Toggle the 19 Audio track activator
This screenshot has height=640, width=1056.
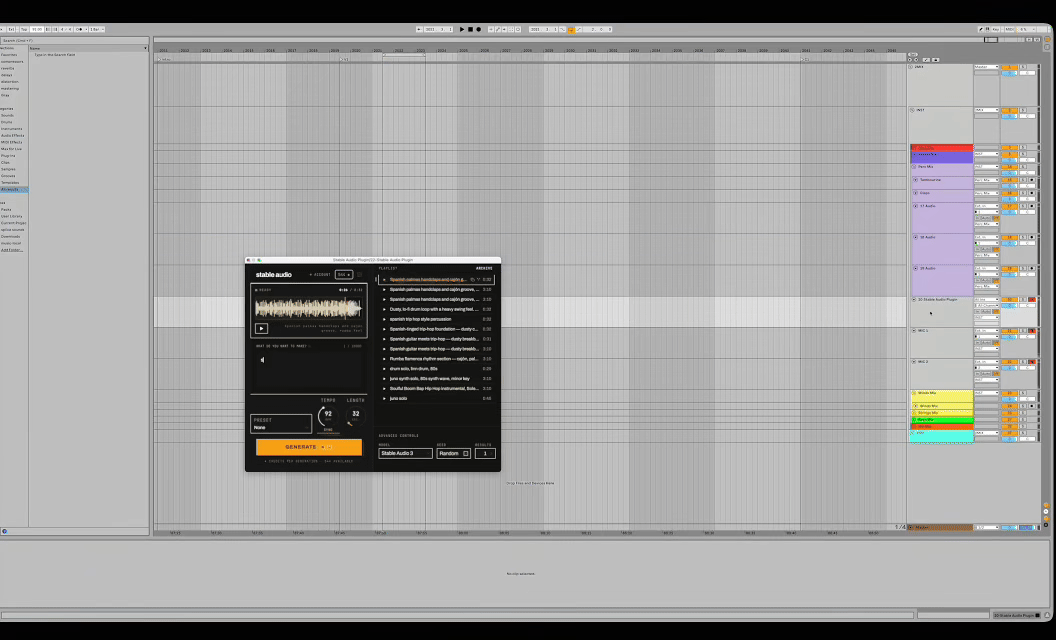(x=1009, y=268)
